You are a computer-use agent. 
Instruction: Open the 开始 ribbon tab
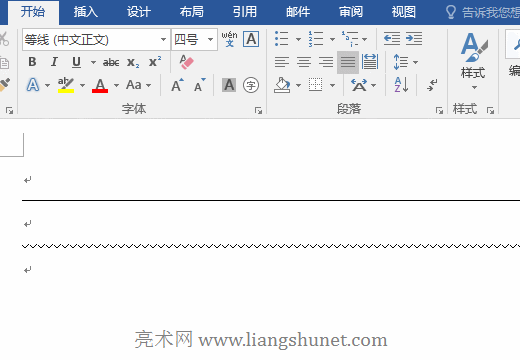pos(33,12)
